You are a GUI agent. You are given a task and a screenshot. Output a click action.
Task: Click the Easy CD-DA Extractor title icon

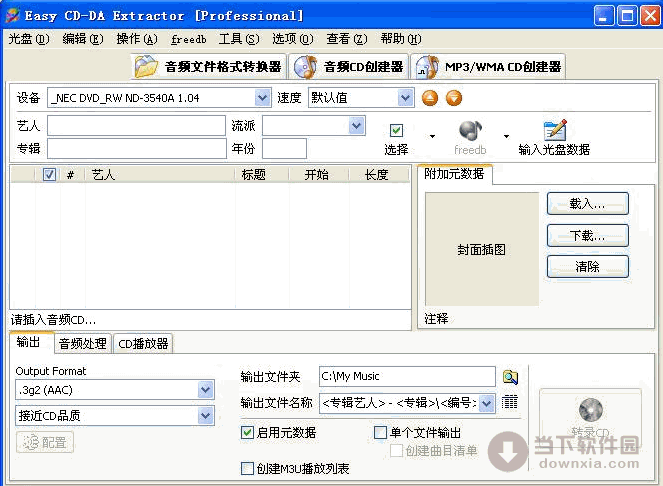click(13, 15)
